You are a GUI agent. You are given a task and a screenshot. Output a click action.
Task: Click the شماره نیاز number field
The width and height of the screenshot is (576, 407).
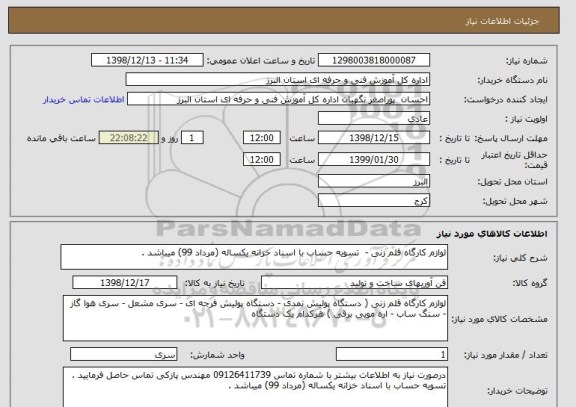coord(374,60)
